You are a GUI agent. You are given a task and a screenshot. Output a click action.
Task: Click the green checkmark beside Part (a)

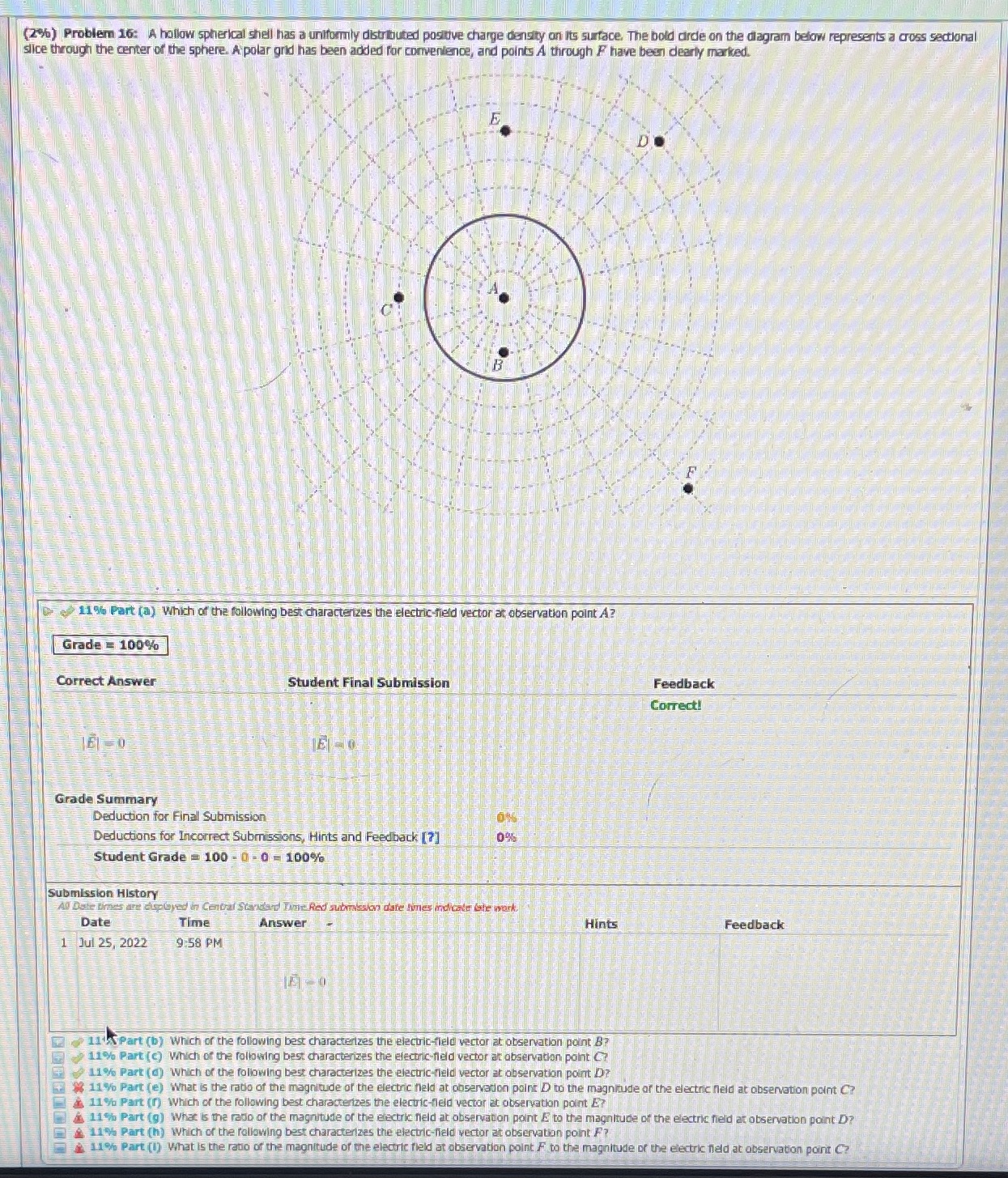[x=67, y=611]
